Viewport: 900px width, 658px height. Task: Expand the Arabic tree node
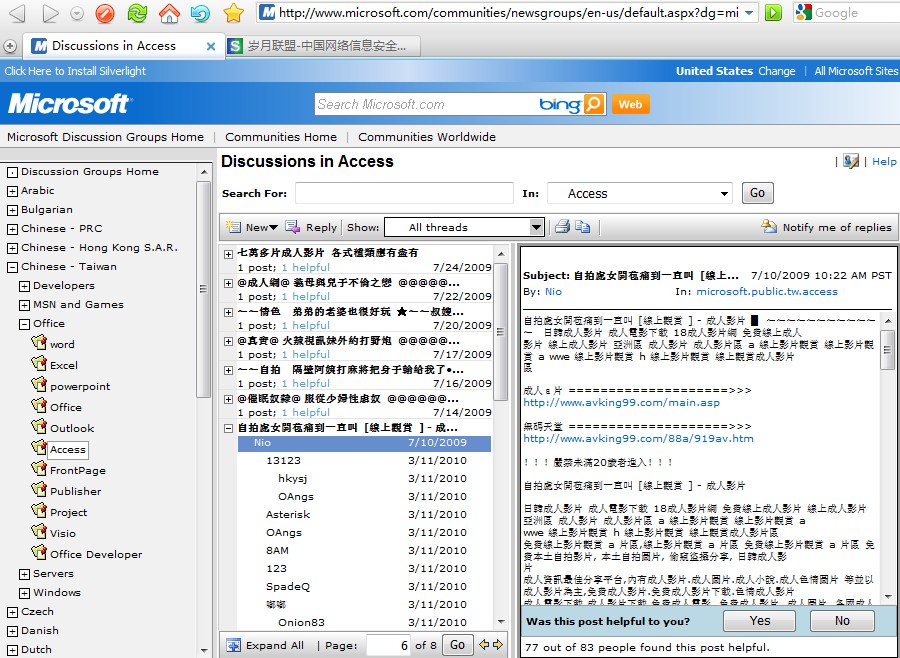12,191
